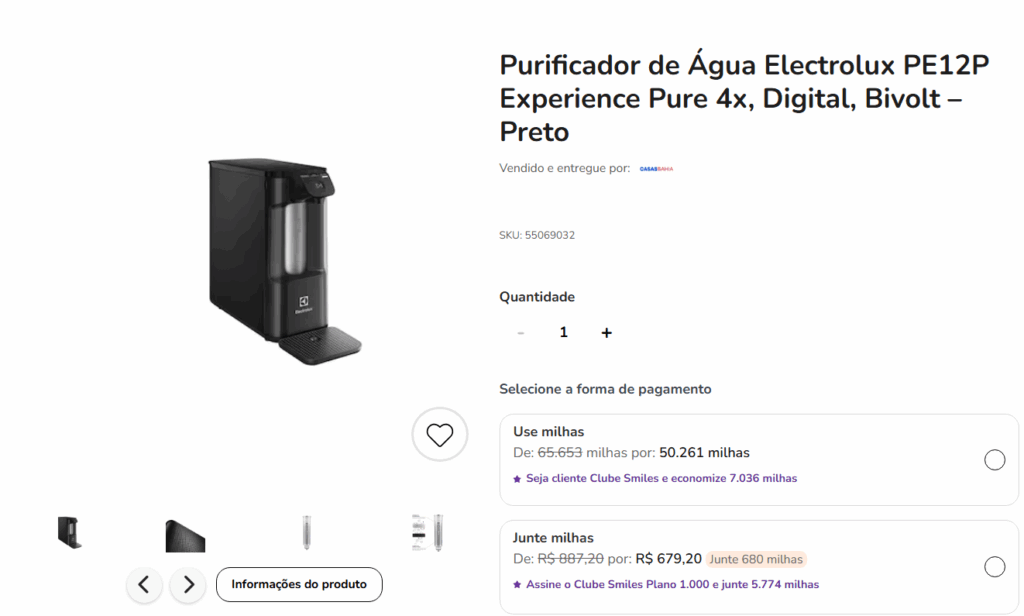Select fourth thumbnail with filter and manual

tap(428, 532)
